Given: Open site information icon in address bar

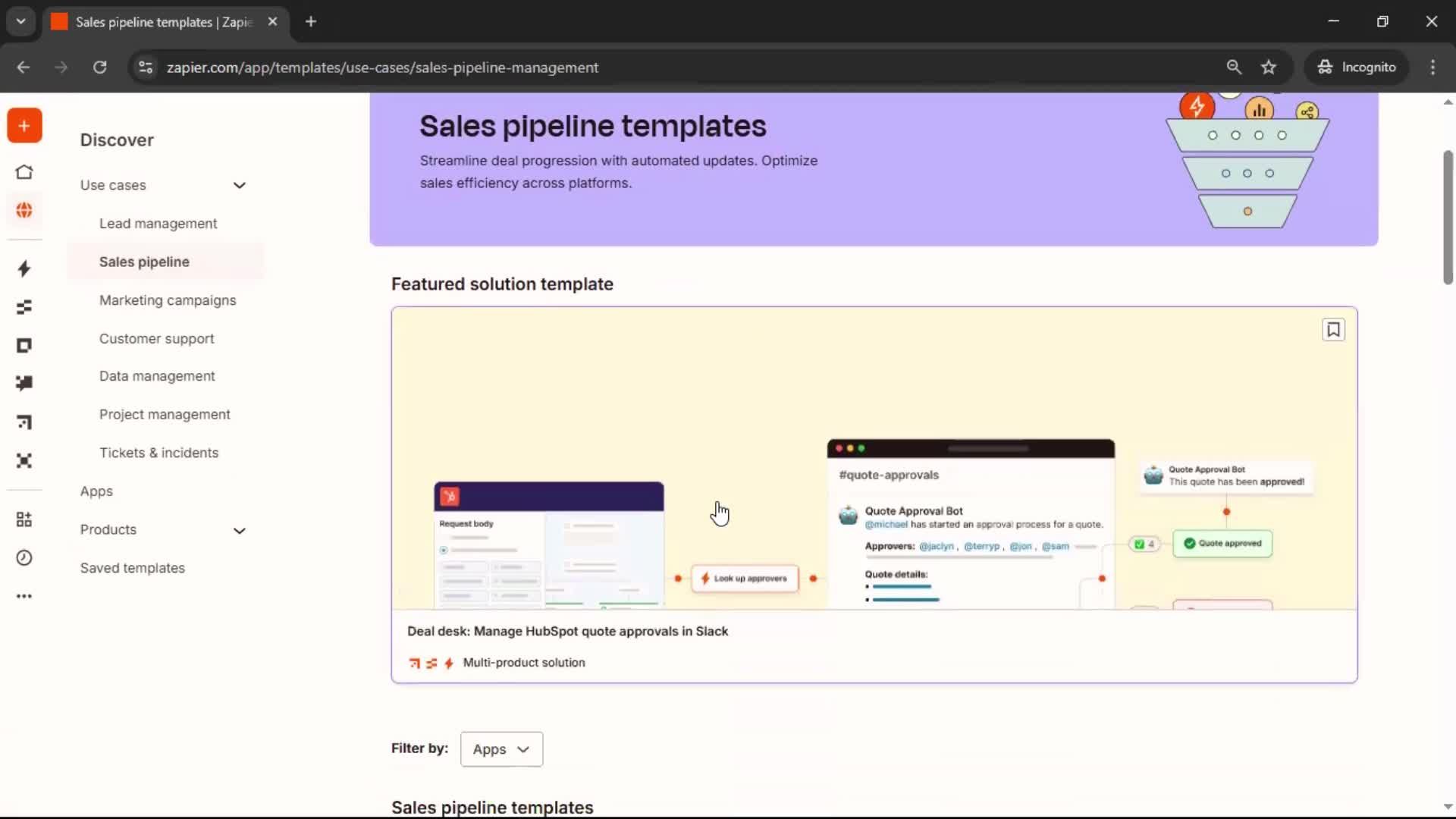Looking at the screenshot, I should tap(146, 67).
